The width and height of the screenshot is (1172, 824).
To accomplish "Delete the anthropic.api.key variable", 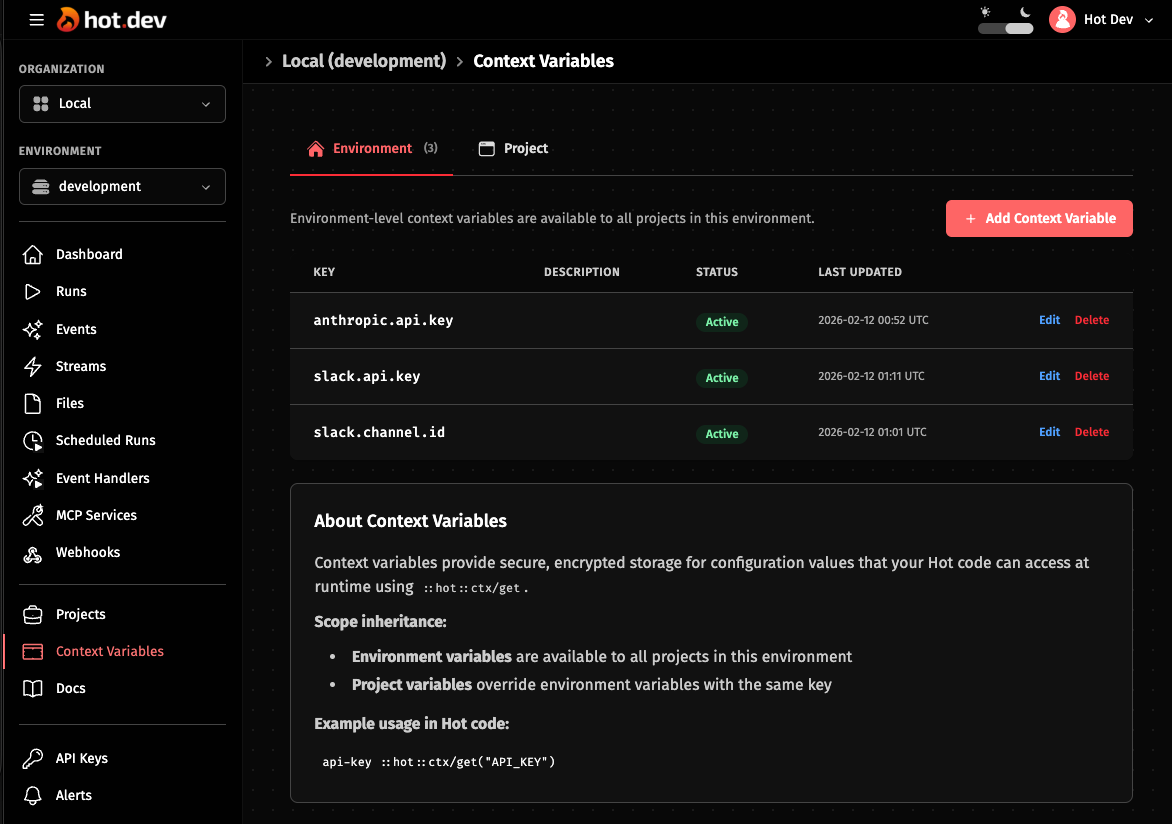I will tap(1091, 320).
